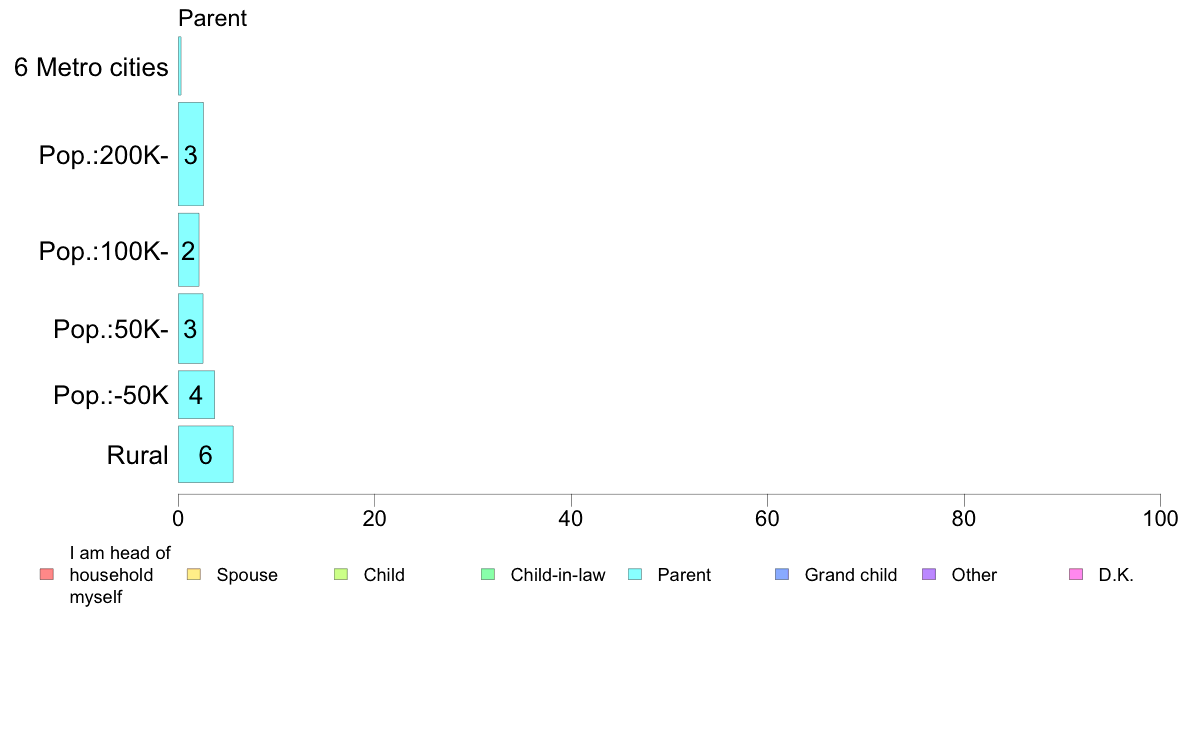Select the Pop.:100K- bar showing 2

click(x=189, y=250)
